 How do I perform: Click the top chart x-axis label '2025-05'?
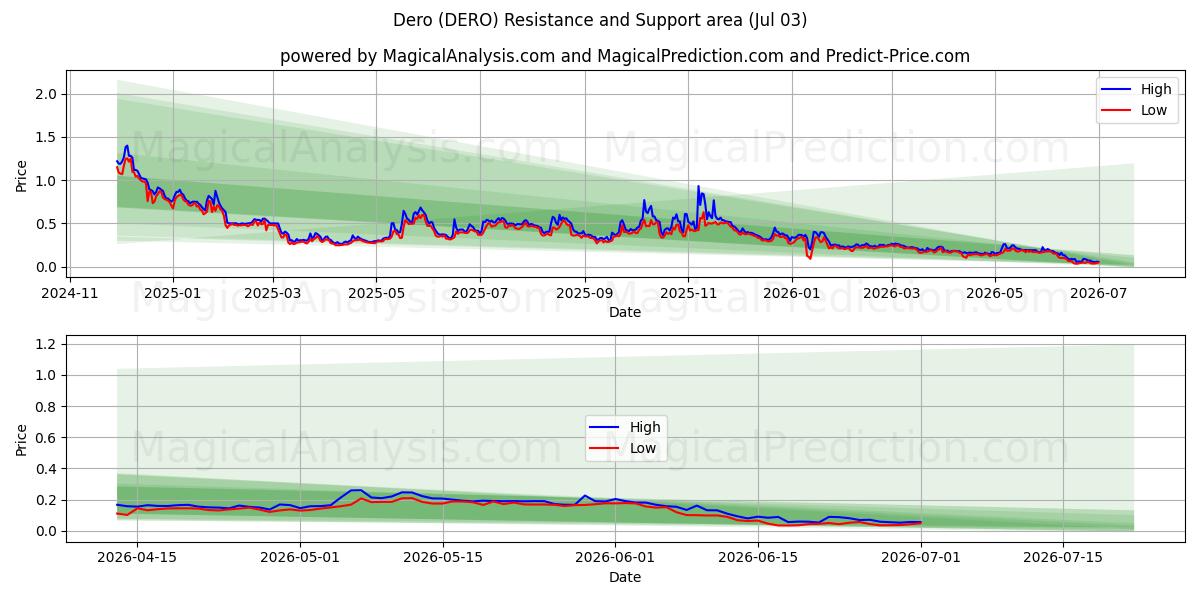[x=376, y=294]
